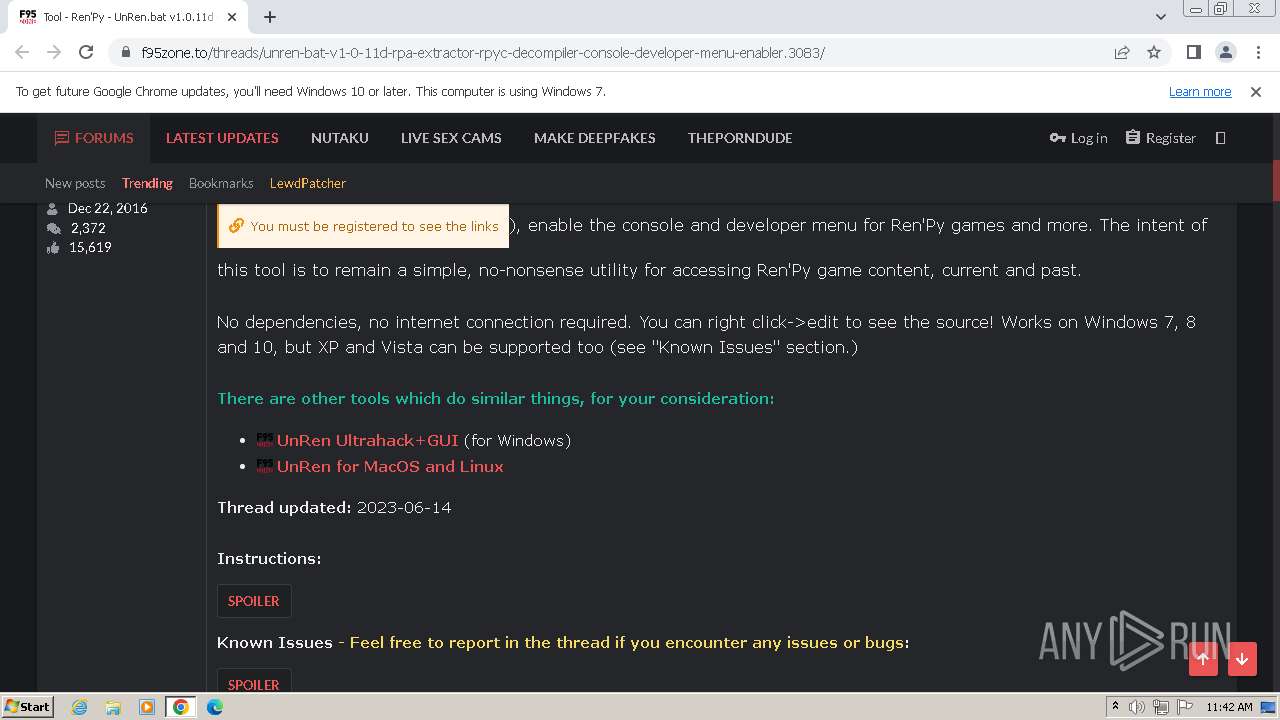Expand the Known Issues SPOILER
1280x720 pixels.
click(x=254, y=680)
